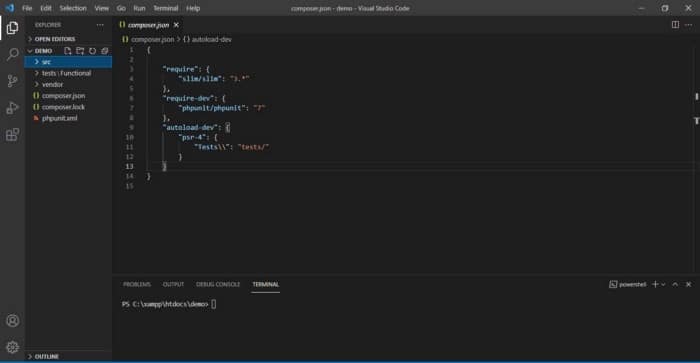Open editor more actions ellipsis
Viewport: 700px width, 363px height.
click(688, 25)
